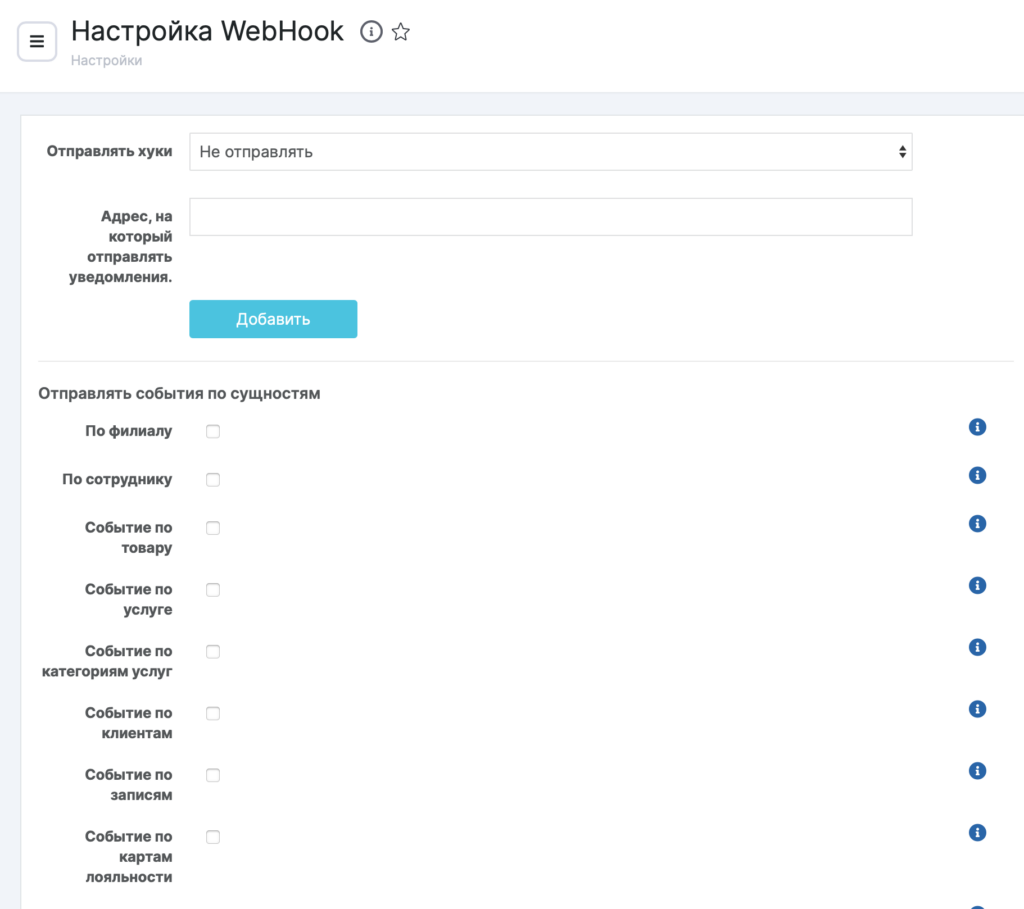The image size is (1024, 909).
Task: Click info icon for Событие по записям
Action: click(977, 771)
